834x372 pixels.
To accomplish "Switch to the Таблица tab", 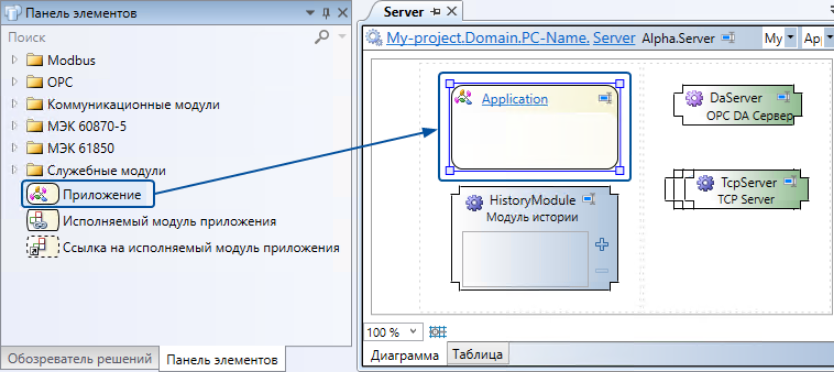I will tap(478, 353).
